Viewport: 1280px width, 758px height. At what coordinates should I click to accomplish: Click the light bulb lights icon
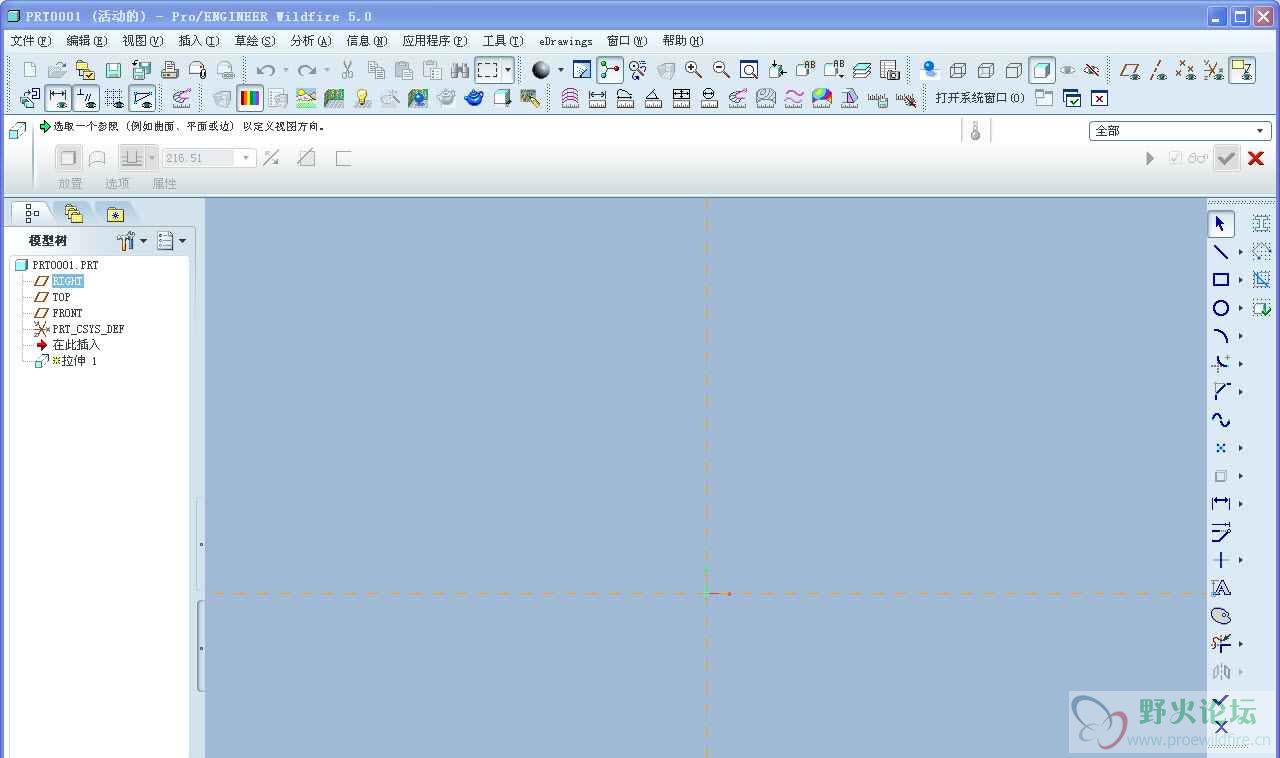point(362,98)
